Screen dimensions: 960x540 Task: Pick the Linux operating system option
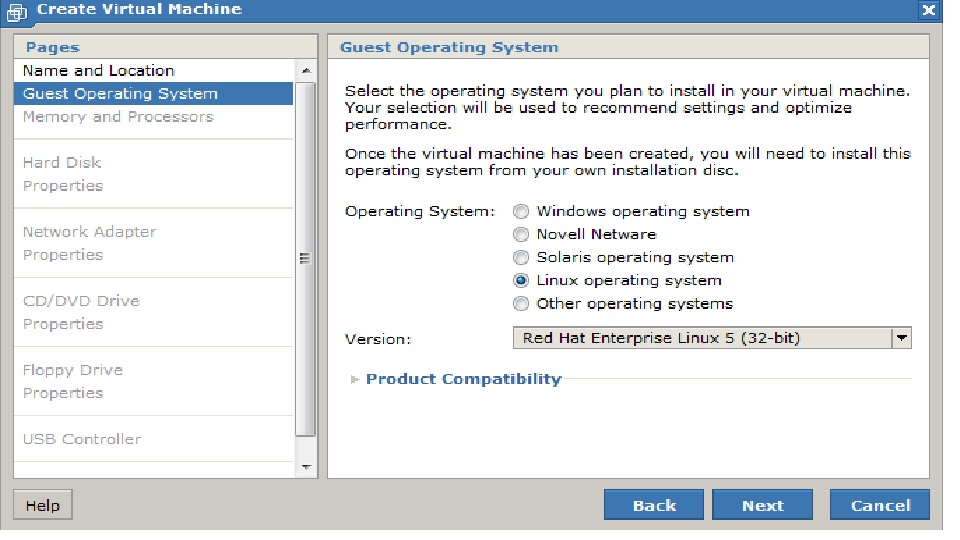tap(521, 281)
